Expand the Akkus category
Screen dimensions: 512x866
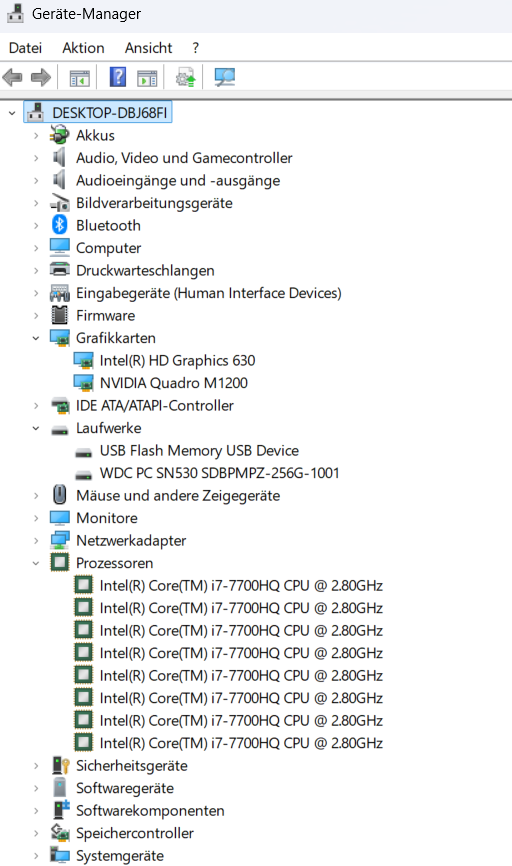(x=36, y=135)
